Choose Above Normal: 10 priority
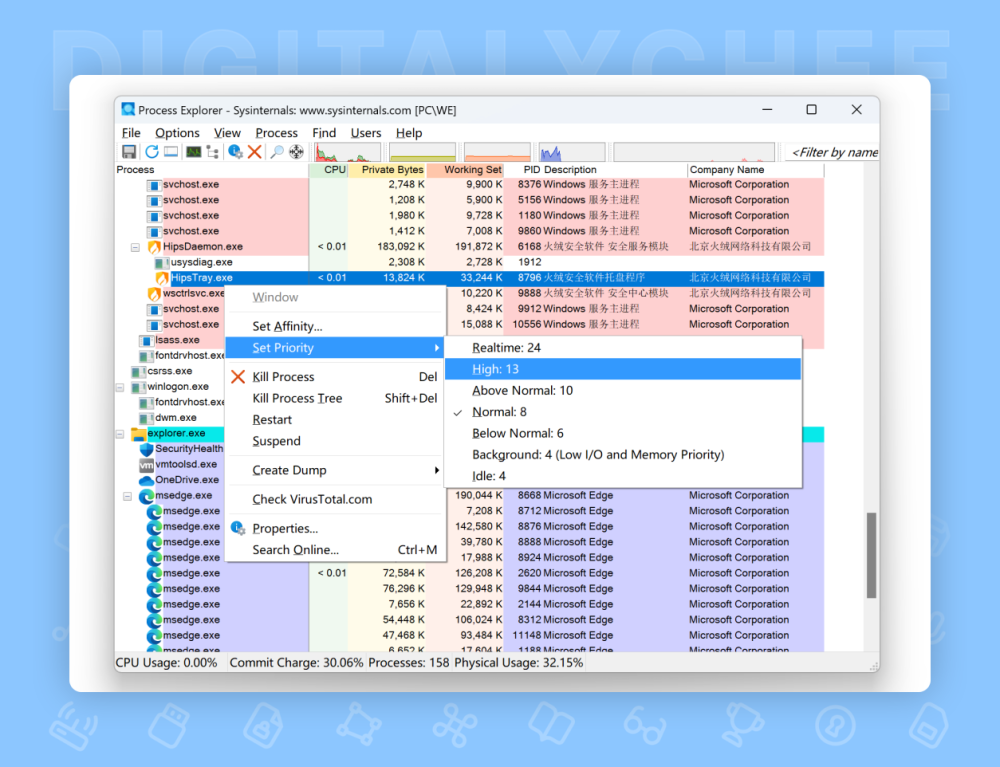The image size is (1000, 767). (622, 390)
